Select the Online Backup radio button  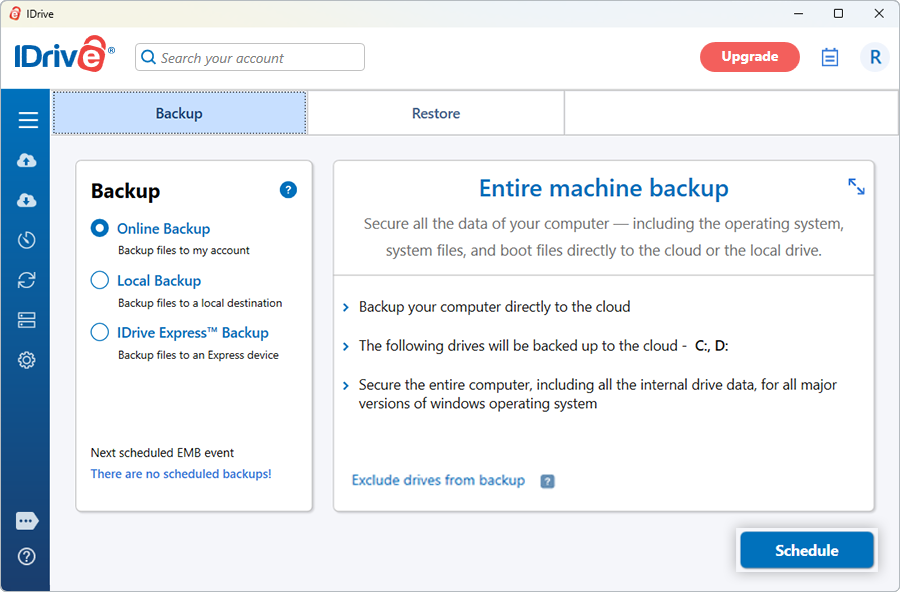click(x=99, y=228)
